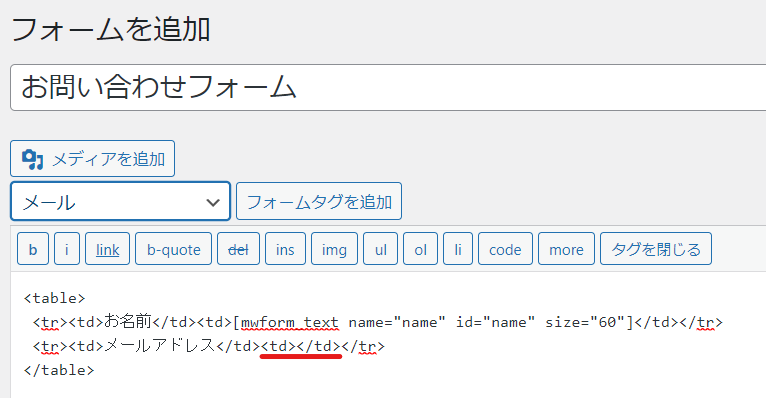
Task: Apply italic with the i button
Action: click(67, 249)
